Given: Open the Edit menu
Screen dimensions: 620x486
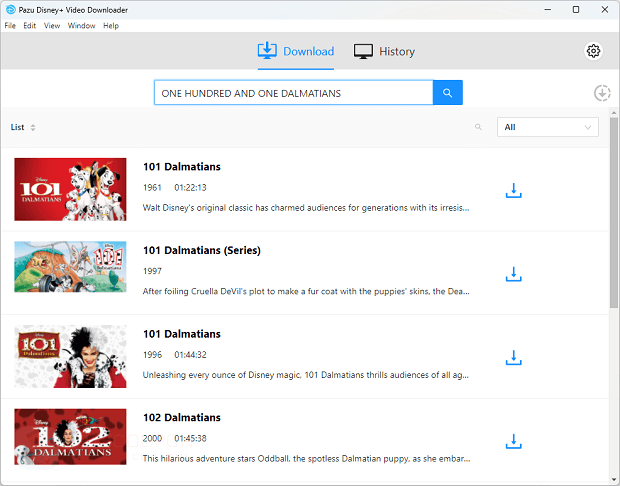Looking at the screenshot, I should tap(29, 26).
